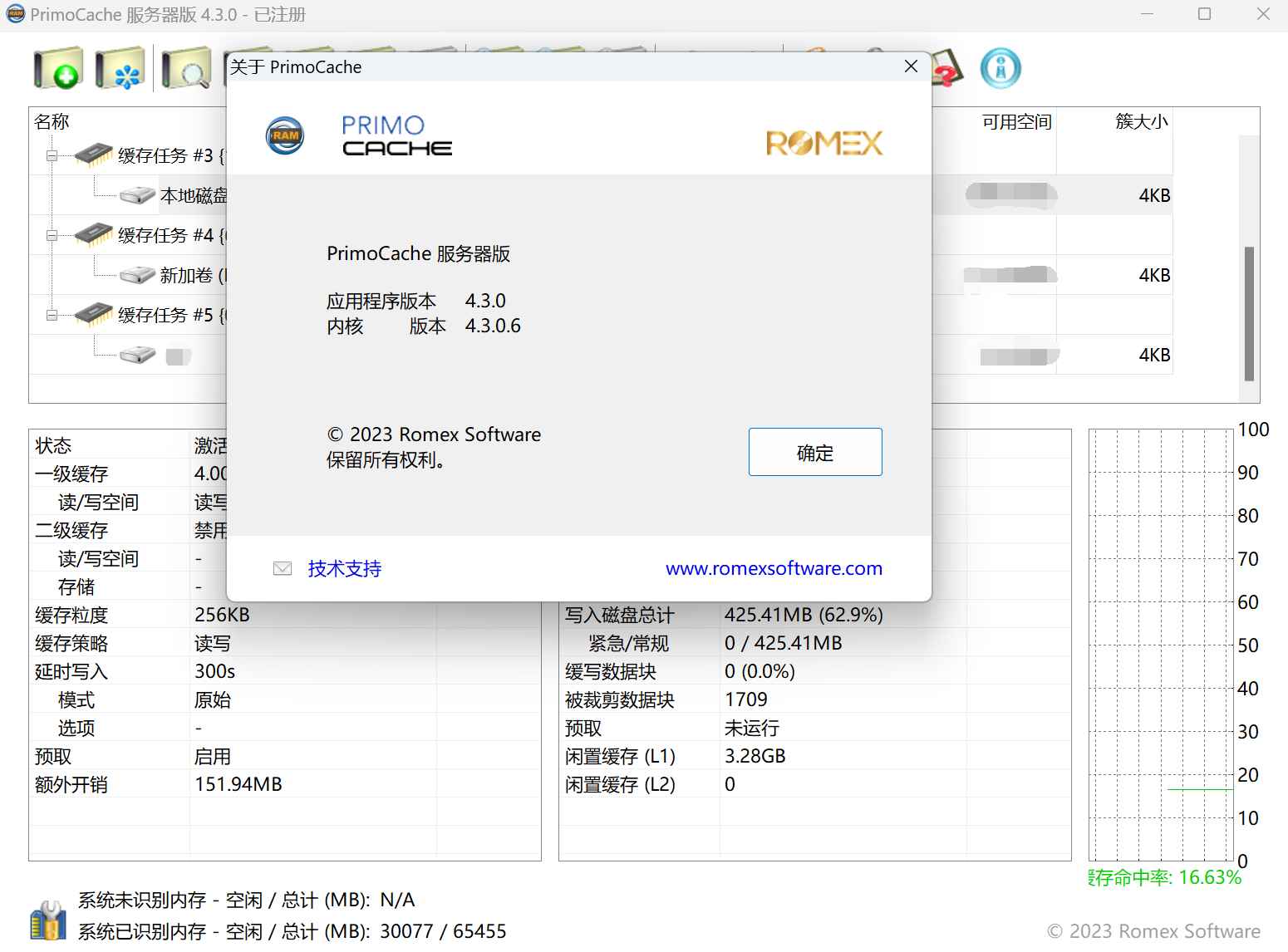The width and height of the screenshot is (1288, 952).
Task: Collapse the 缓存任务 #4 tree node
Action: click(x=52, y=235)
